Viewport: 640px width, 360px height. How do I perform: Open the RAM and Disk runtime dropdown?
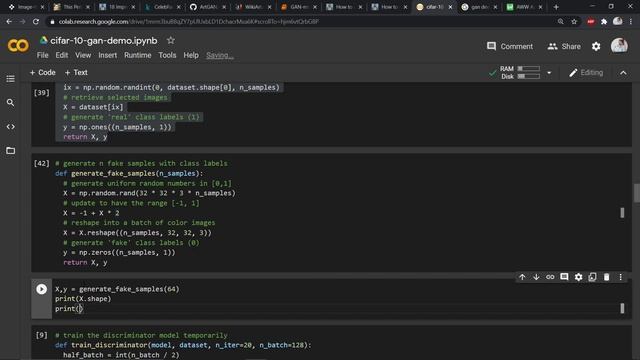(x=549, y=73)
